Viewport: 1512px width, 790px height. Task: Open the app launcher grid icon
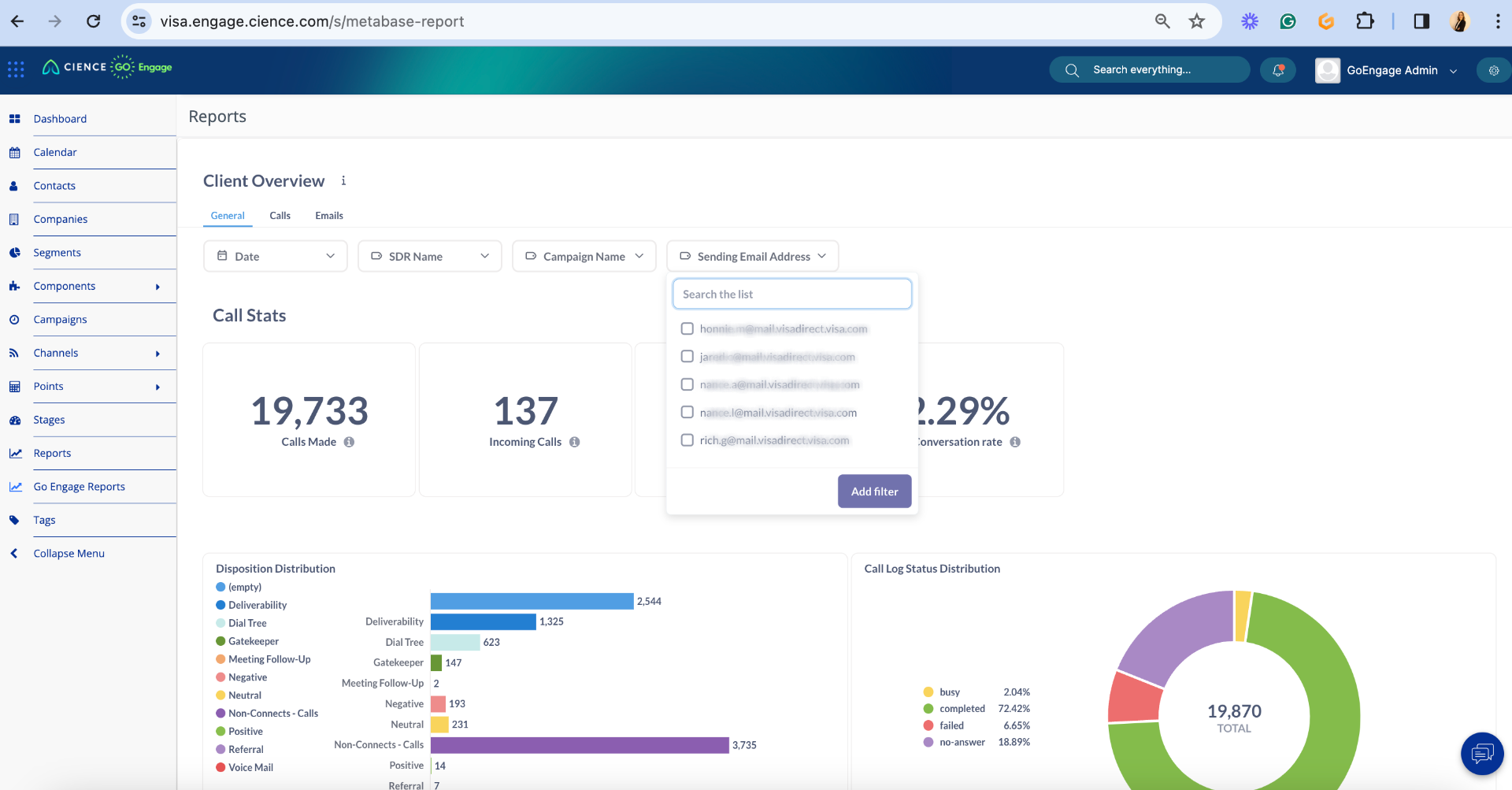(x=16, y=69)
